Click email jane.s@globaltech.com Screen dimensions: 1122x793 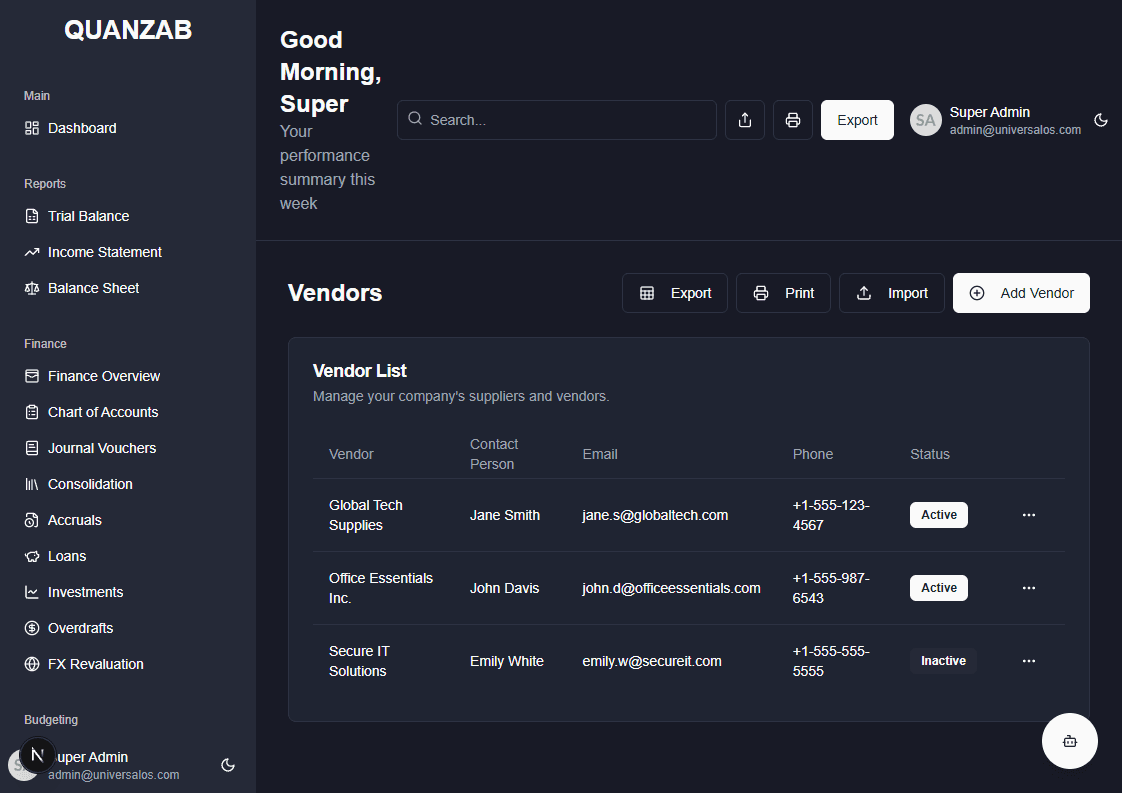pos(655,515)
